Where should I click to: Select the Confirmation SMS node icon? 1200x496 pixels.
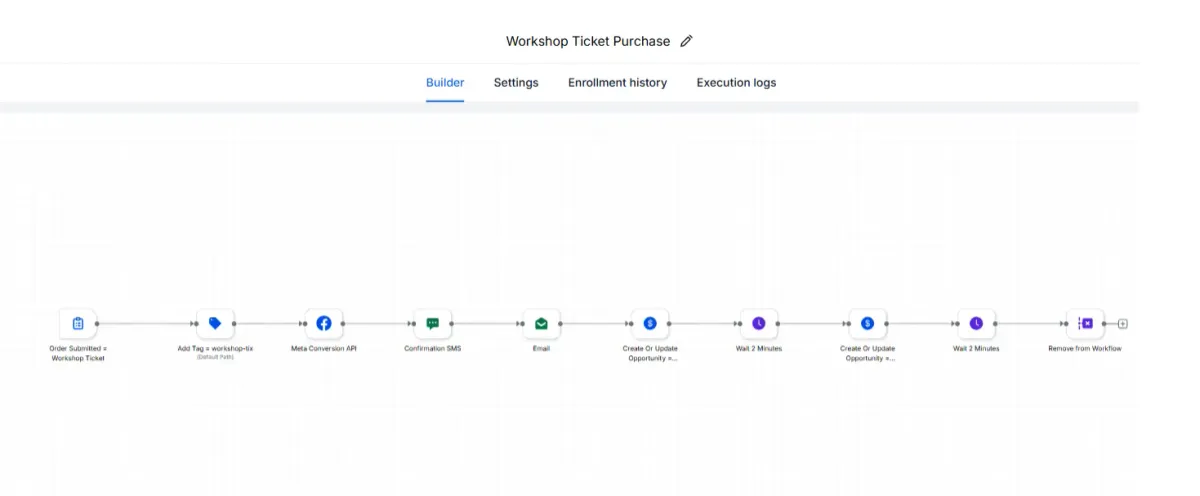point(433,323)
